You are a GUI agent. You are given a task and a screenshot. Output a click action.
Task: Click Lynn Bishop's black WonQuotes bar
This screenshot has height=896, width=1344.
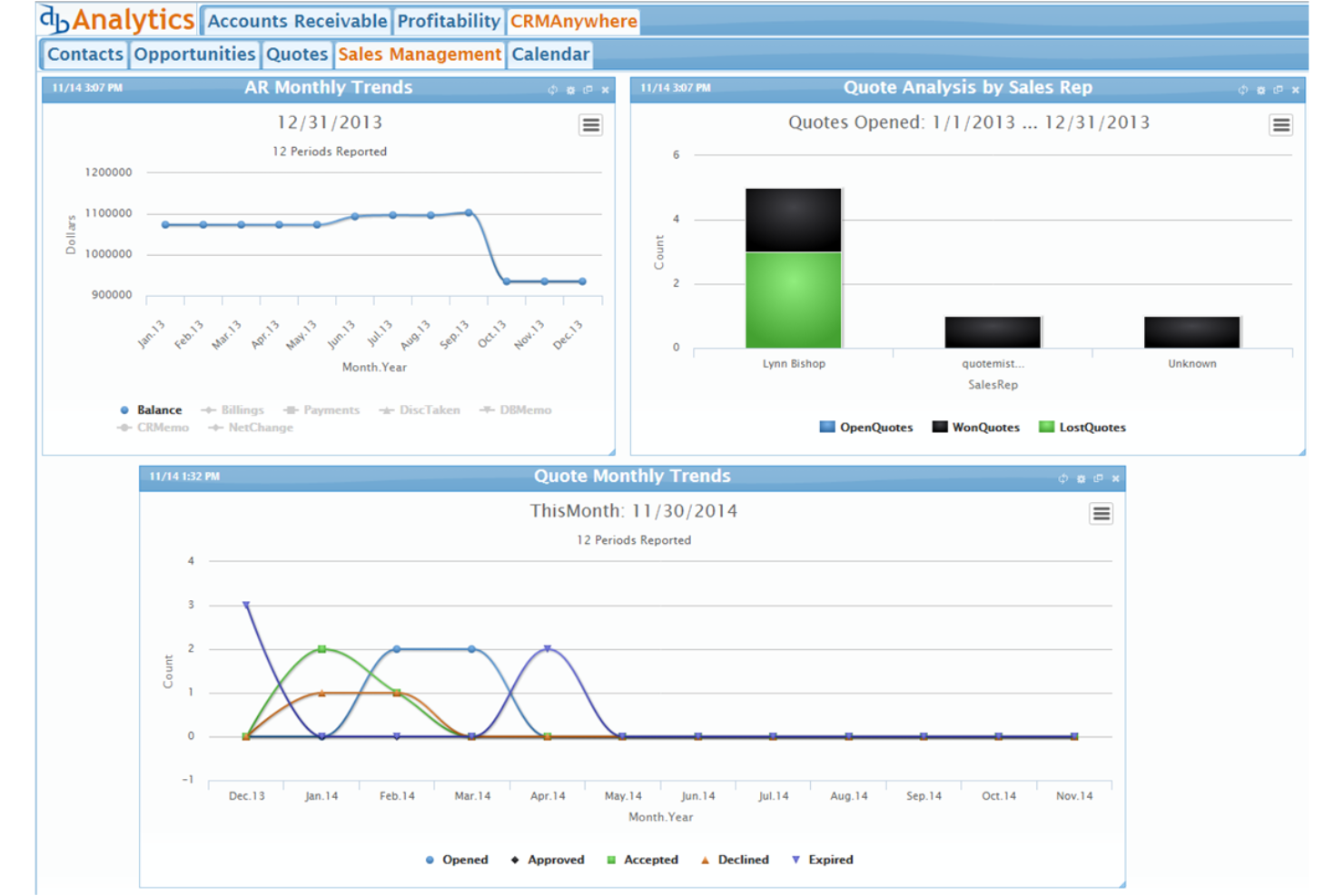(794, 220)
